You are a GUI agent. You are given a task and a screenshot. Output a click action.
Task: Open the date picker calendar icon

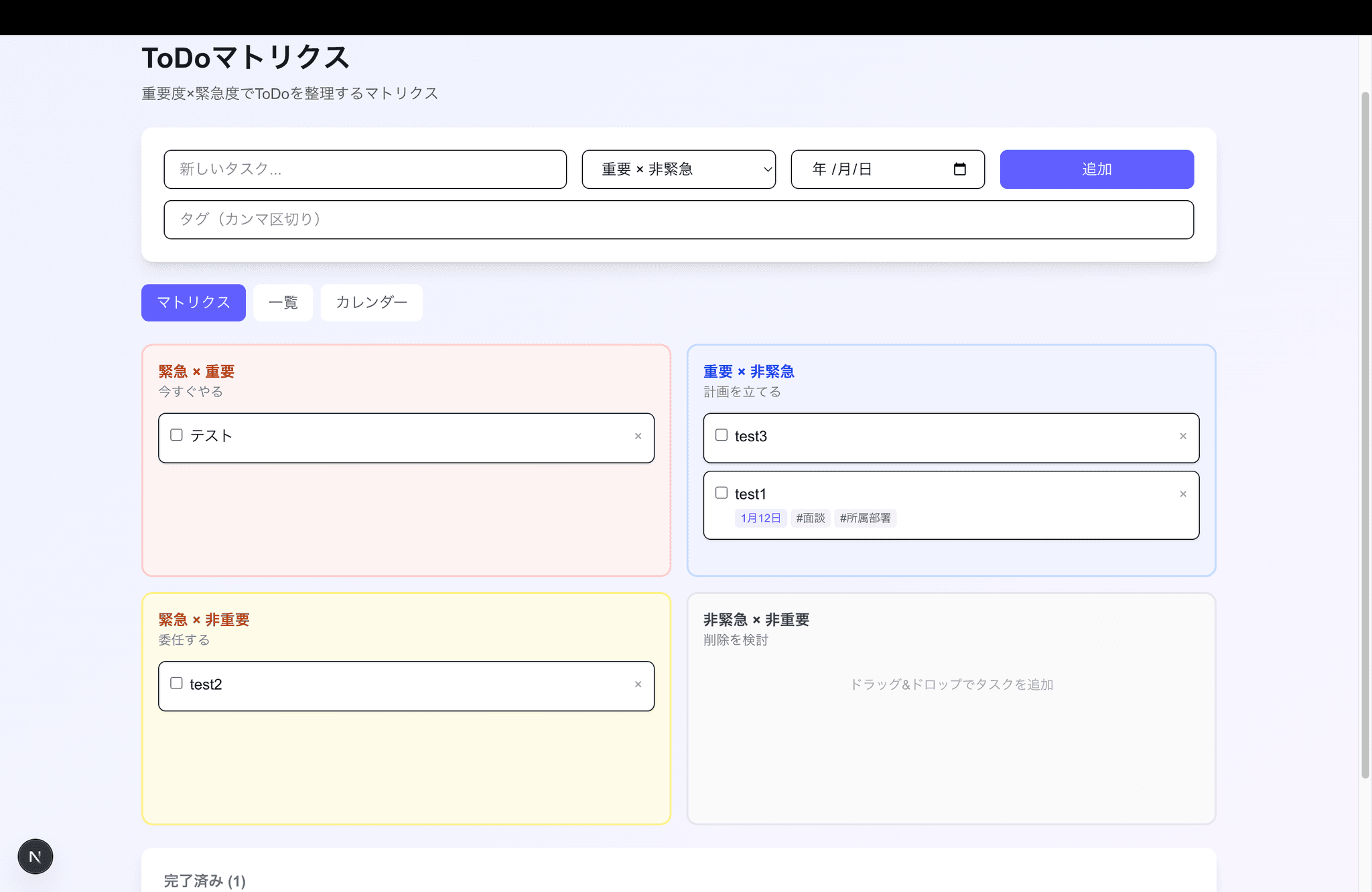tap(961, 169)
